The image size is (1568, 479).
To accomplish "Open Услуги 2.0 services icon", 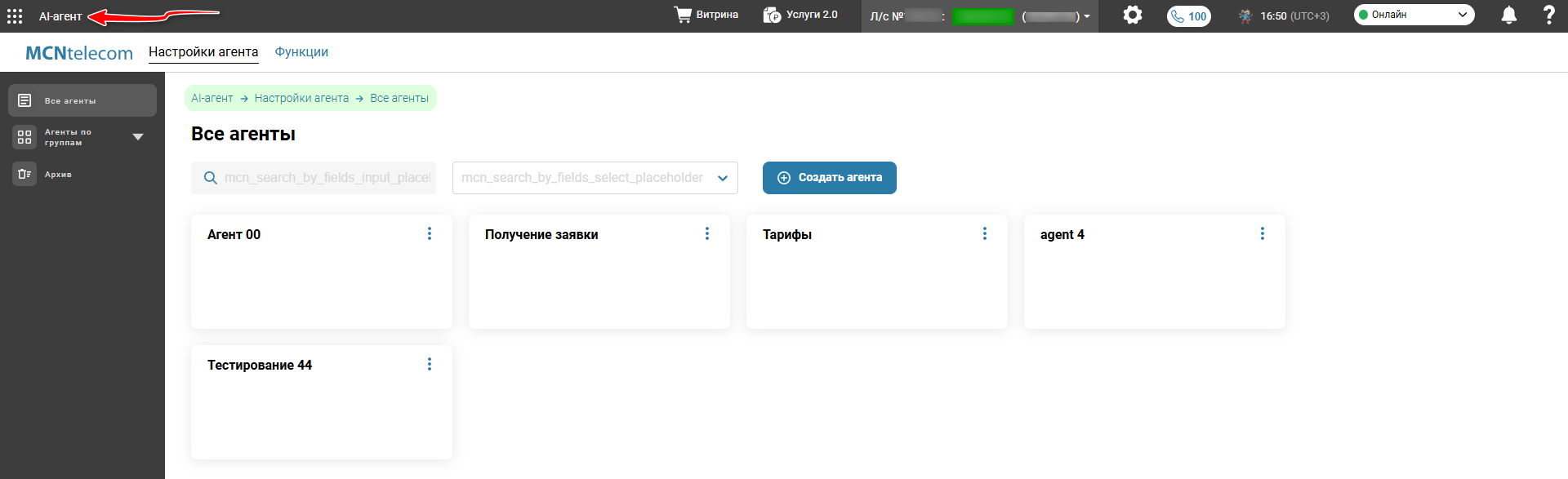I will (772, 15).
